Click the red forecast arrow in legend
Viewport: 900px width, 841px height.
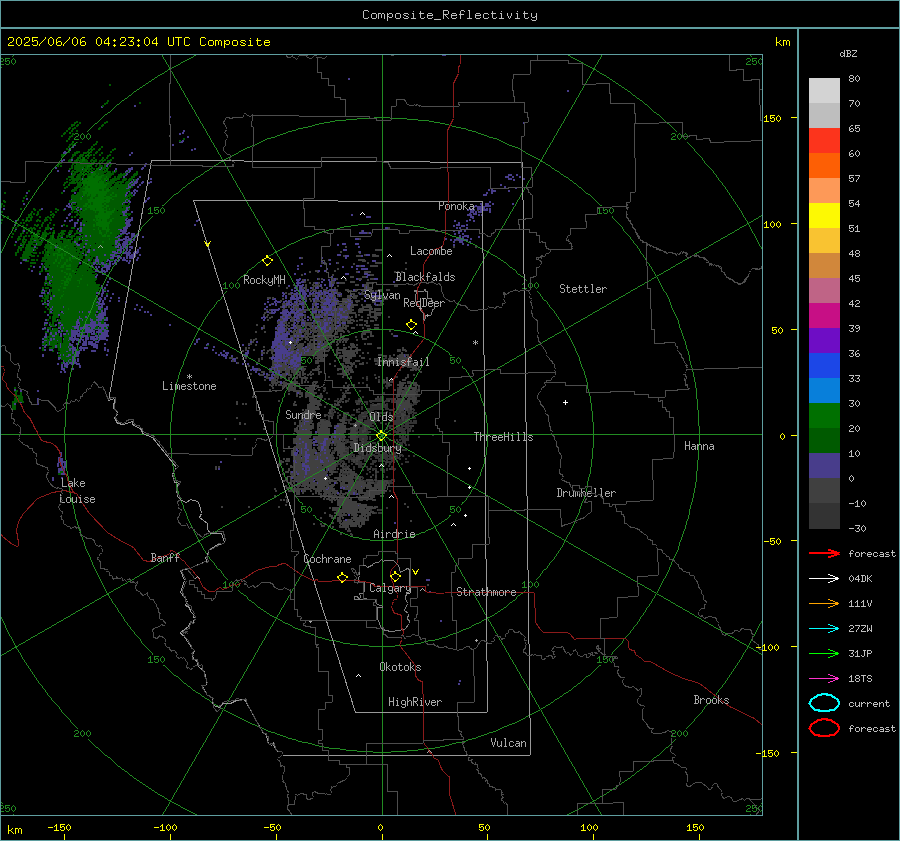[x=824, y=553]
